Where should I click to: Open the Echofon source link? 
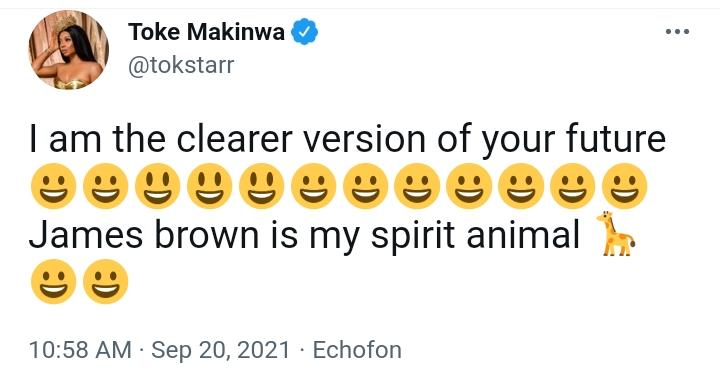pyautogui.click(x=357, y=350)
